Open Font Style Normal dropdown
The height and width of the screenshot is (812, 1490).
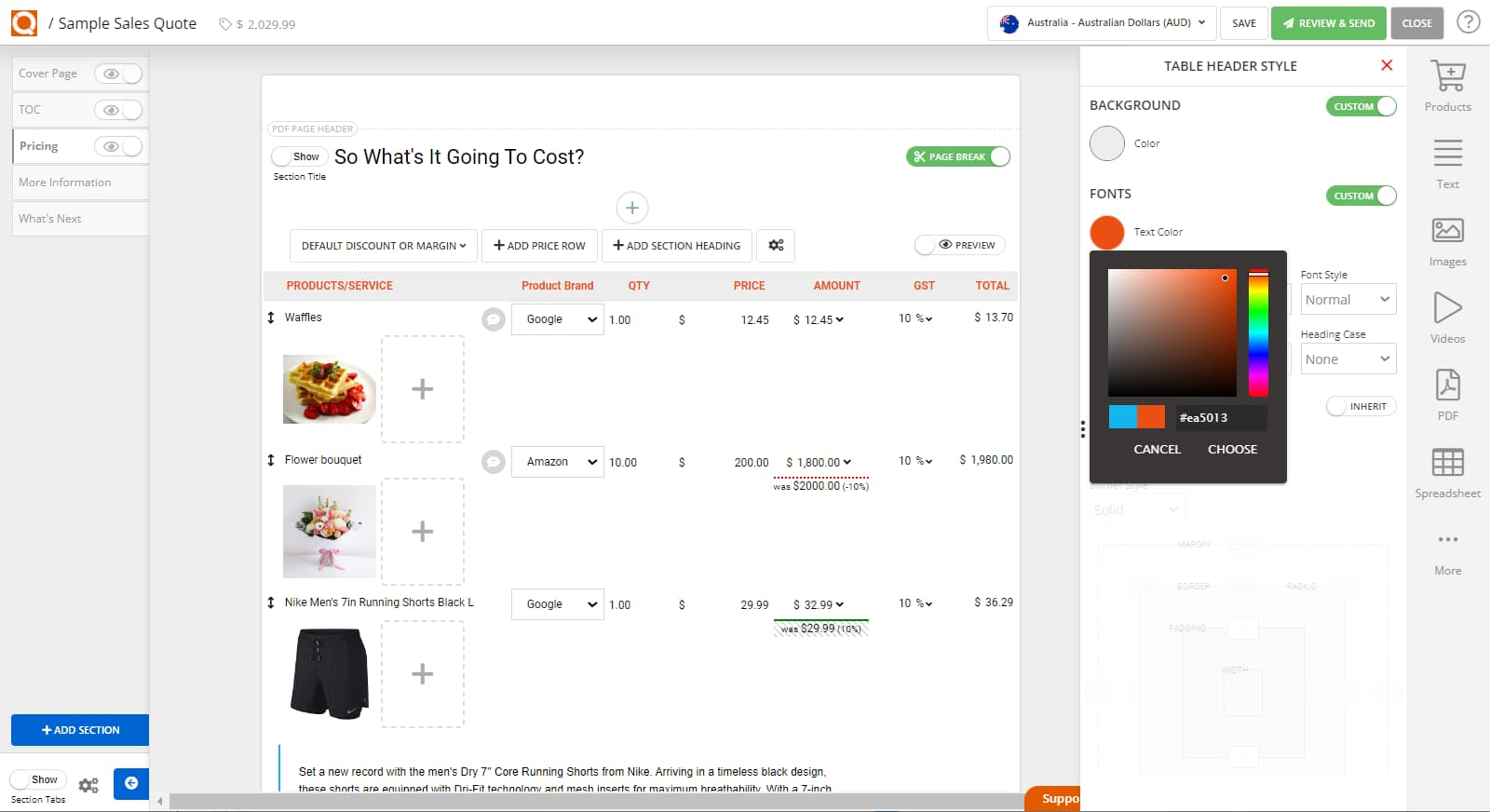click(1348, 300)
